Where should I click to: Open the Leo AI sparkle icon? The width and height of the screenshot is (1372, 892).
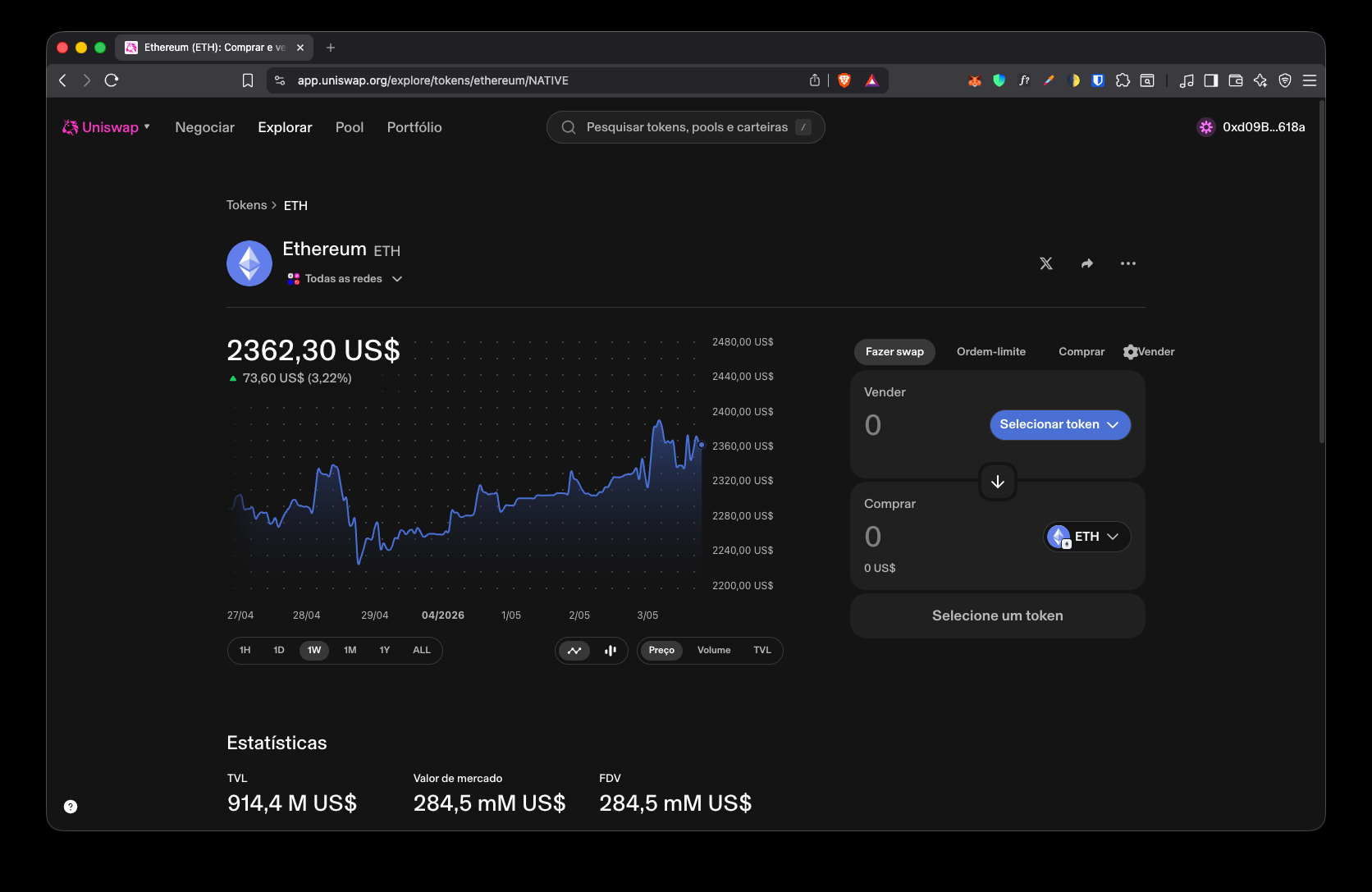click(x=1260, y=80)
